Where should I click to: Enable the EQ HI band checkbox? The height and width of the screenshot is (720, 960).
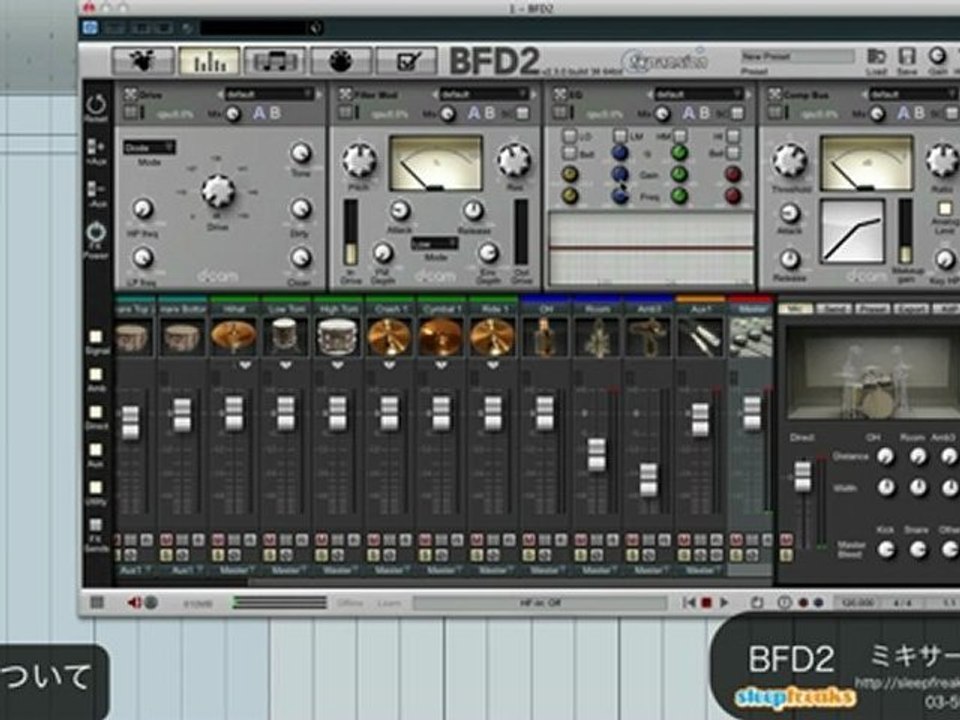coord(732,135)
